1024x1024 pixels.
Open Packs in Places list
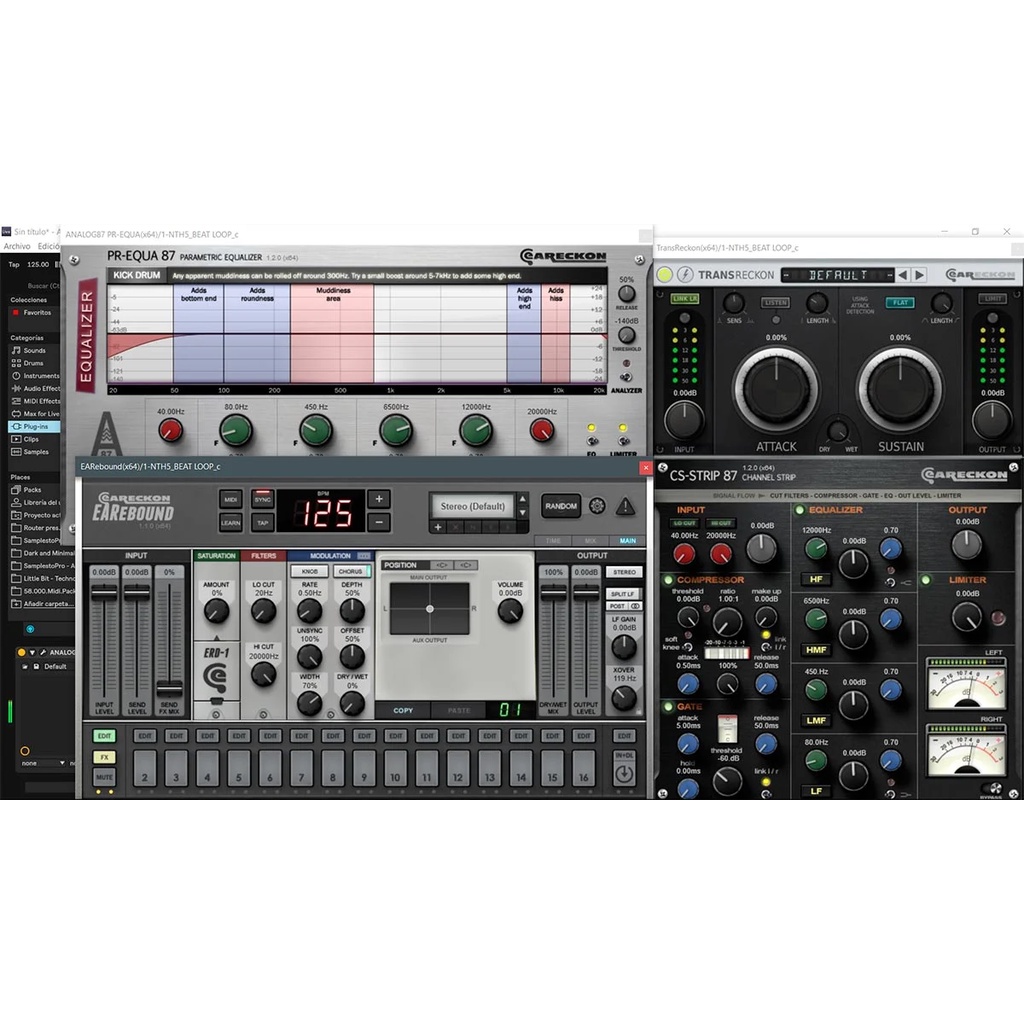tap(31, 490)
